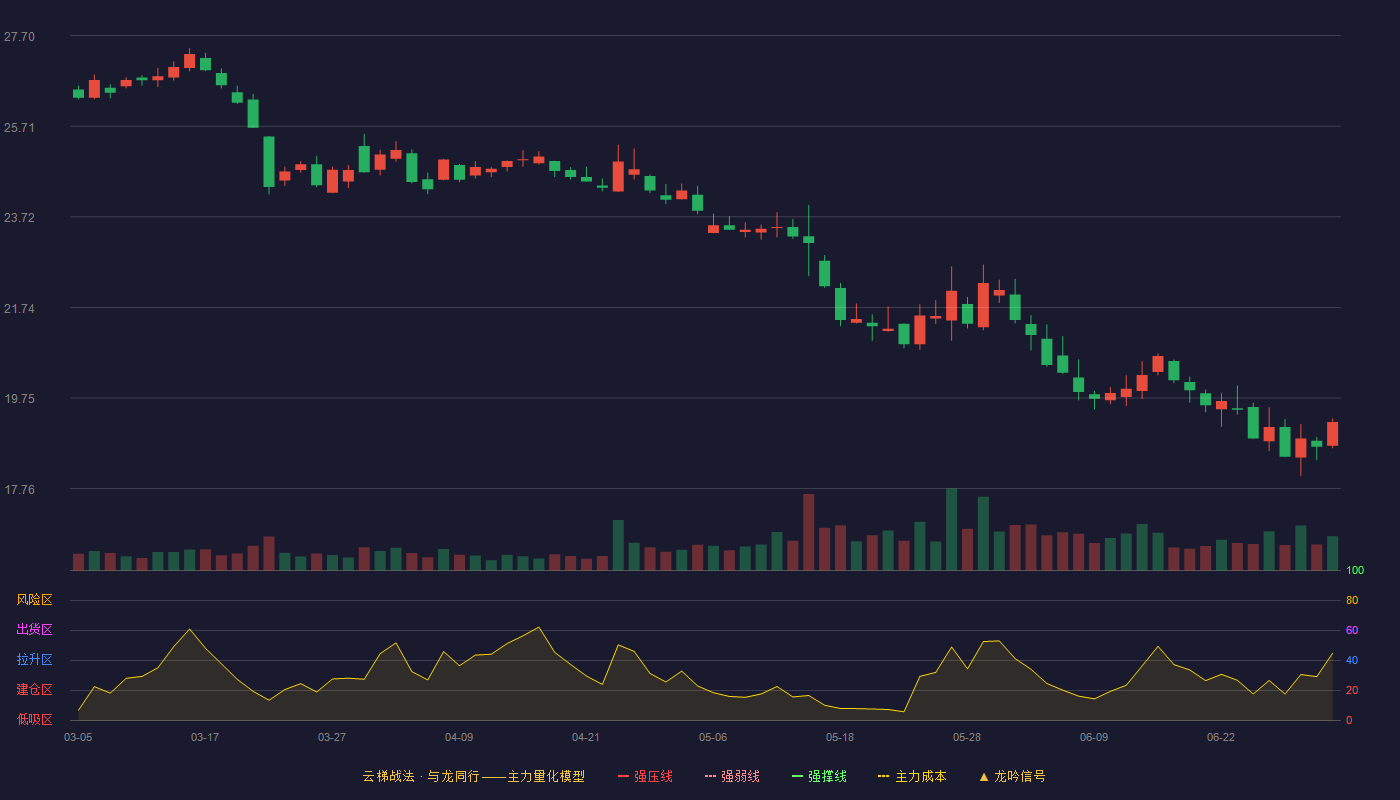Click the 04-21 date label
The image size is (1400, 800).
[x=586, y=737]
